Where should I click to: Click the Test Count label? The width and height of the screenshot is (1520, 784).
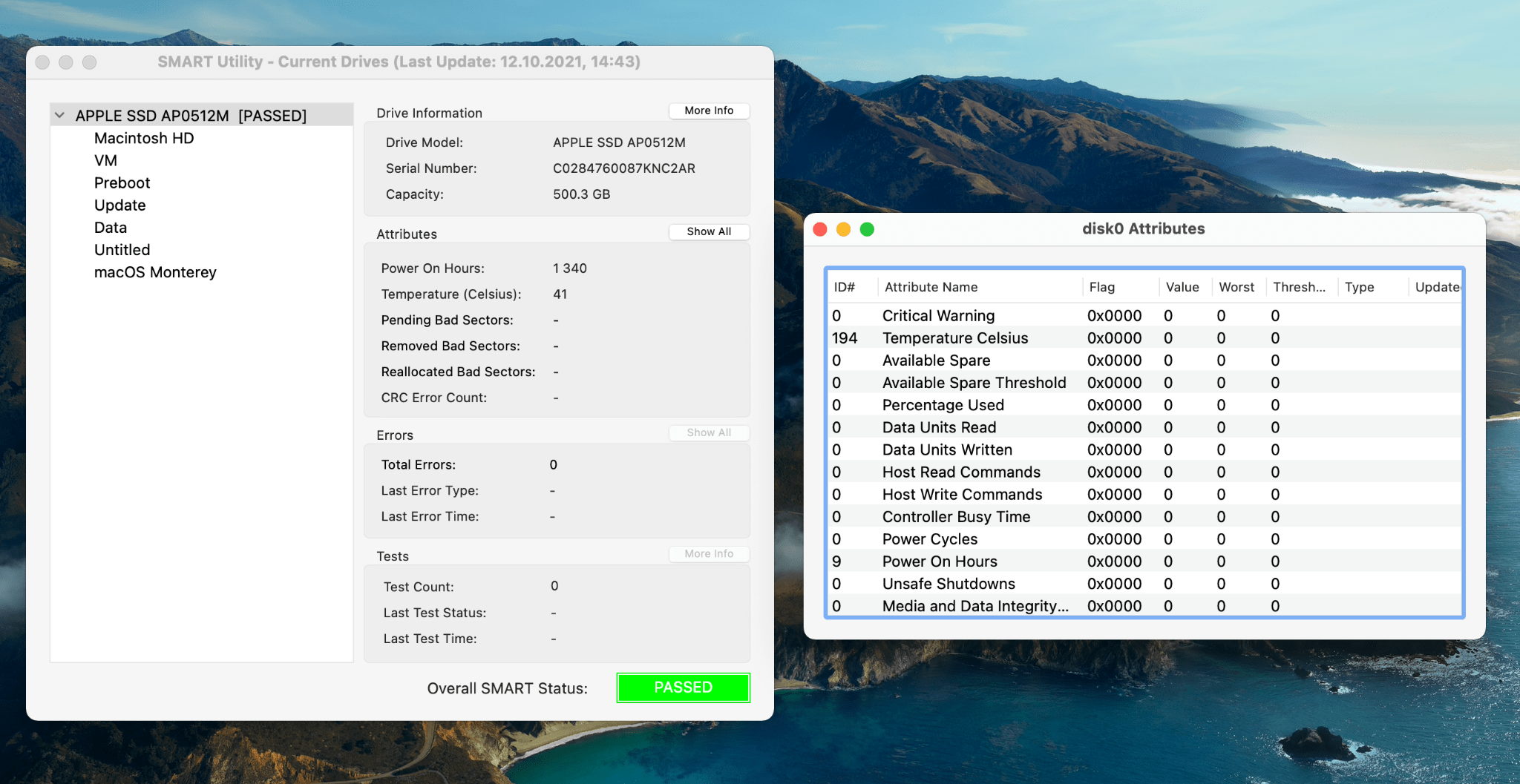pyautogui.click(x=419, y=587)
